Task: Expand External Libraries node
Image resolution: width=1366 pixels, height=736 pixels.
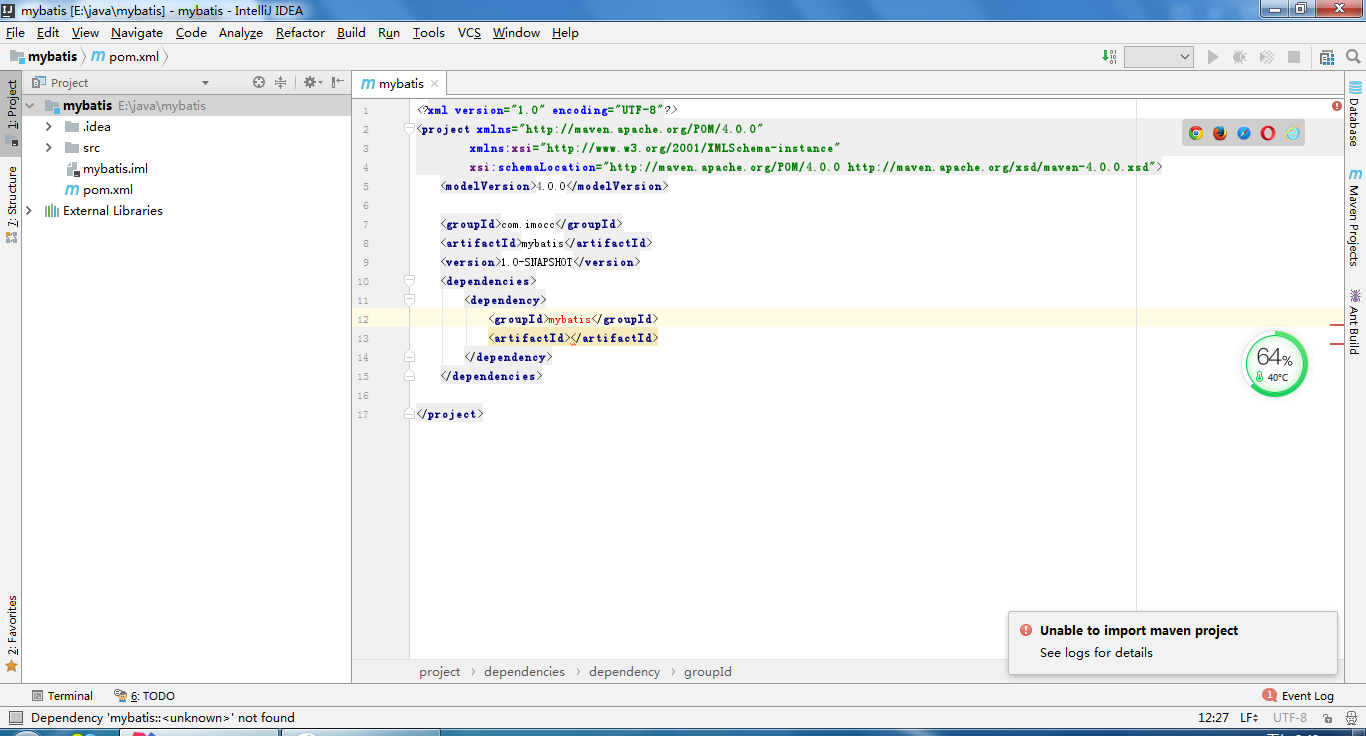Action: click(x=29, y=211)
